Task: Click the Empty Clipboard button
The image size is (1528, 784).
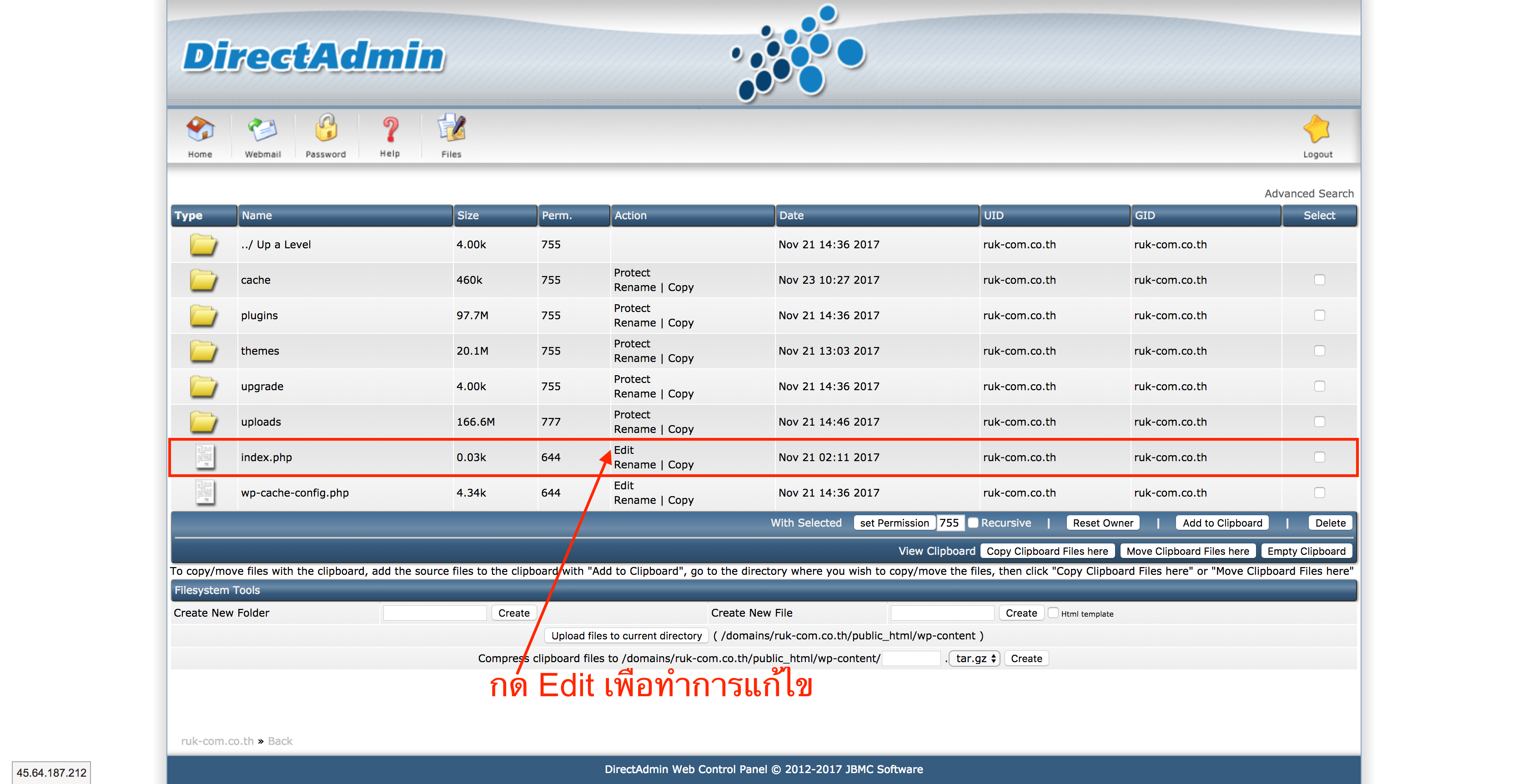Action: coord(1306,552)
